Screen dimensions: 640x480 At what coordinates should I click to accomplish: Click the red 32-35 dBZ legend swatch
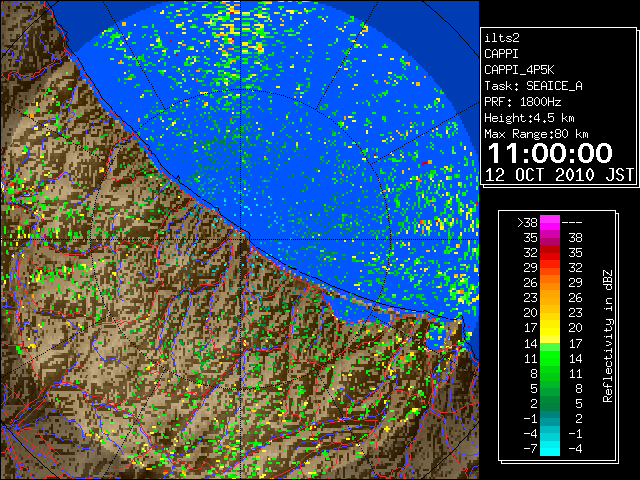[550, 253]
